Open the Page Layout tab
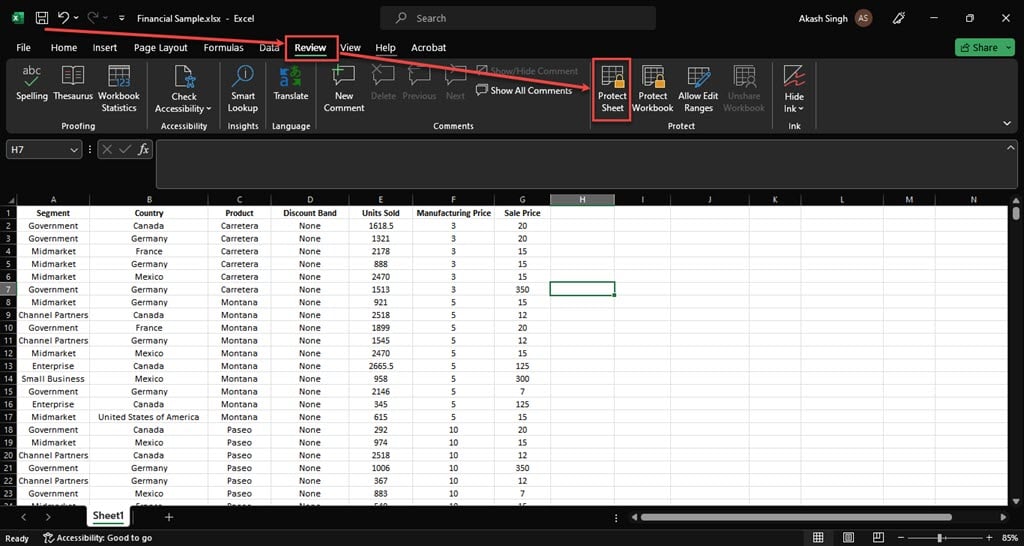Viewport: 1024px width, 546px height. point(161,48)
